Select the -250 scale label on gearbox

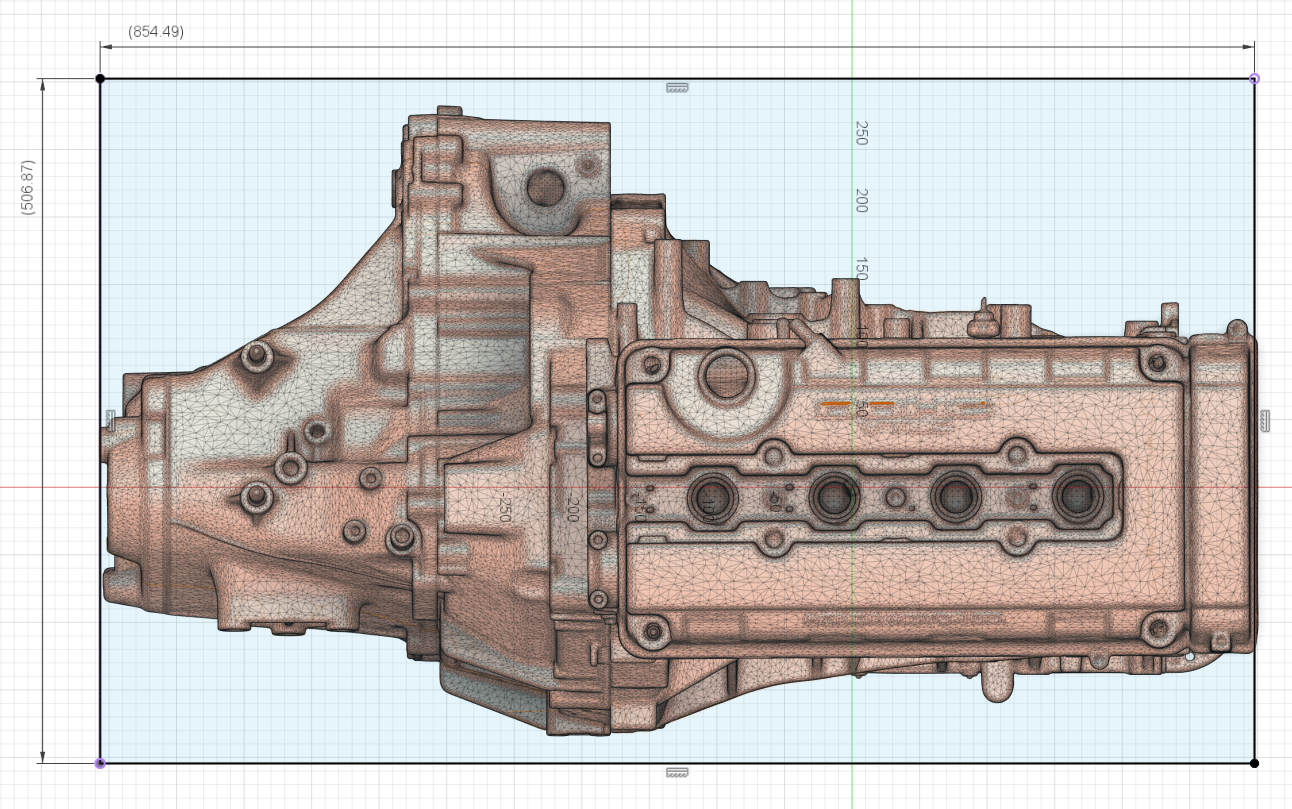point(506,507)
